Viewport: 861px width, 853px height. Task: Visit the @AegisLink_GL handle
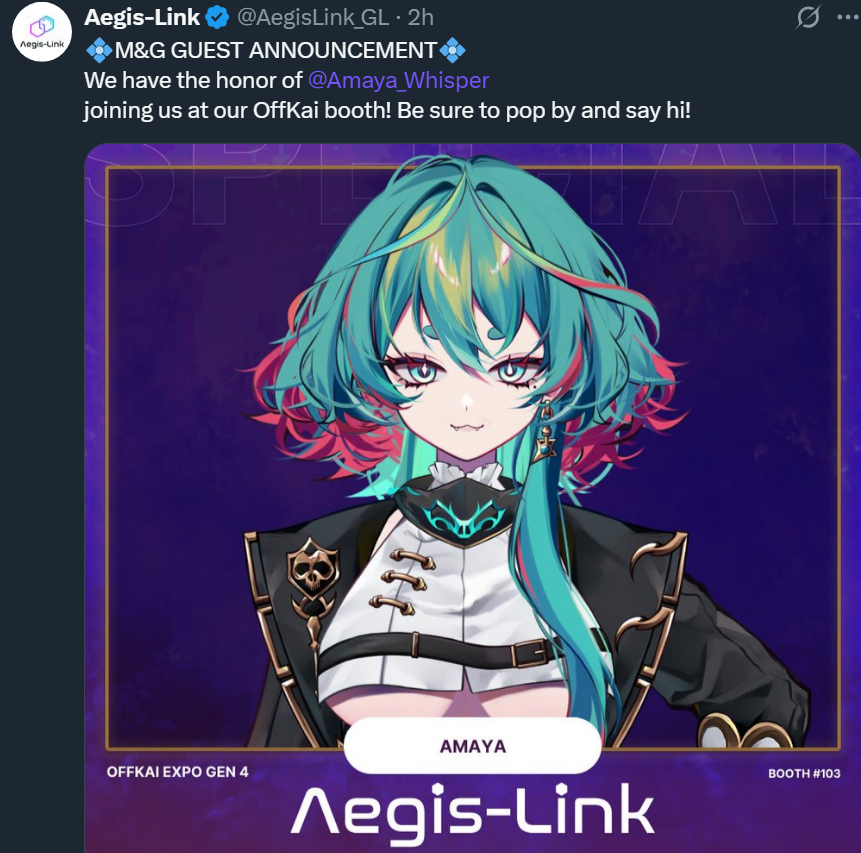click(x=313, y=18)
